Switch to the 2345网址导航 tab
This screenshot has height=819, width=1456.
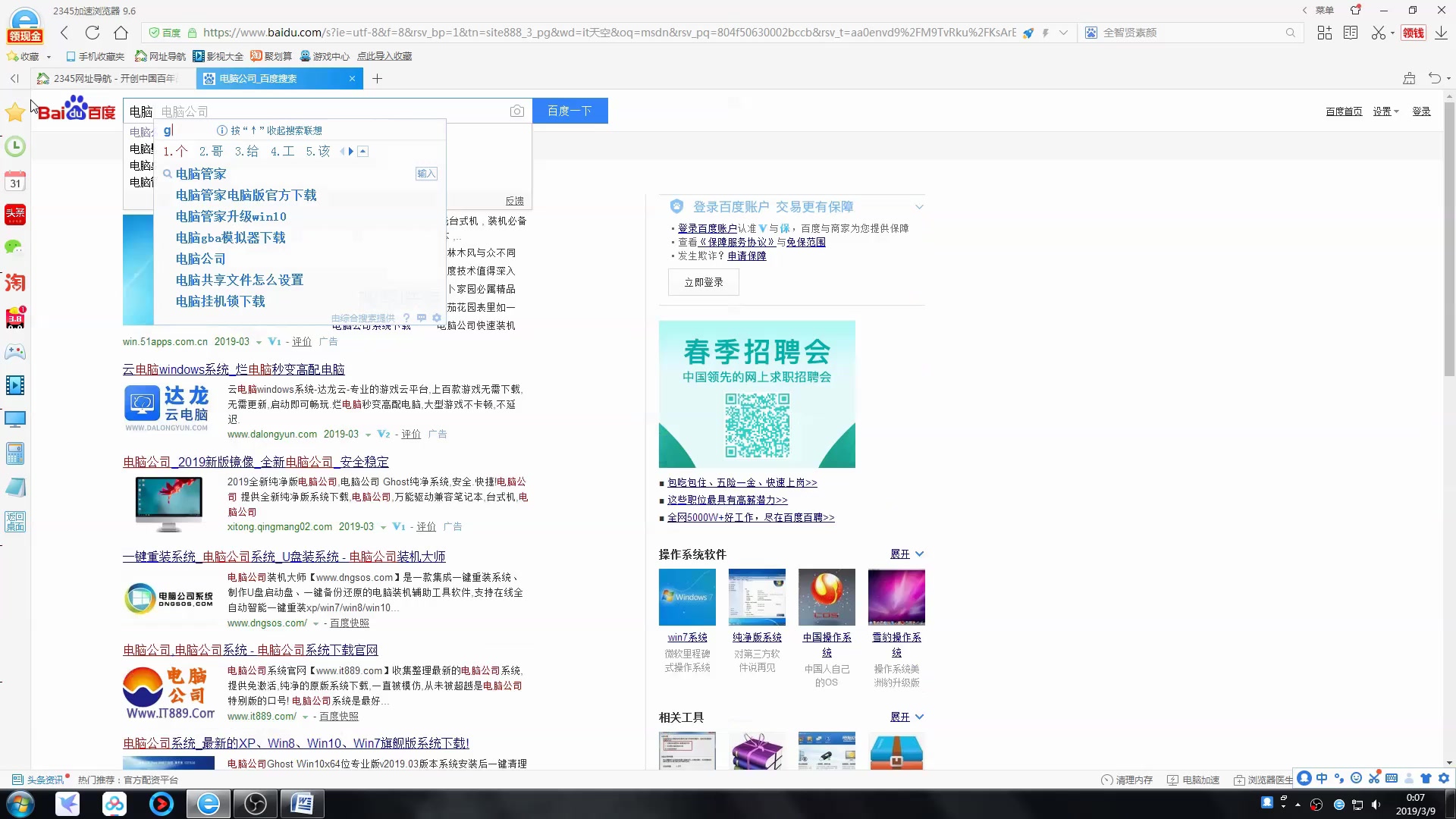tap(114, 78)
